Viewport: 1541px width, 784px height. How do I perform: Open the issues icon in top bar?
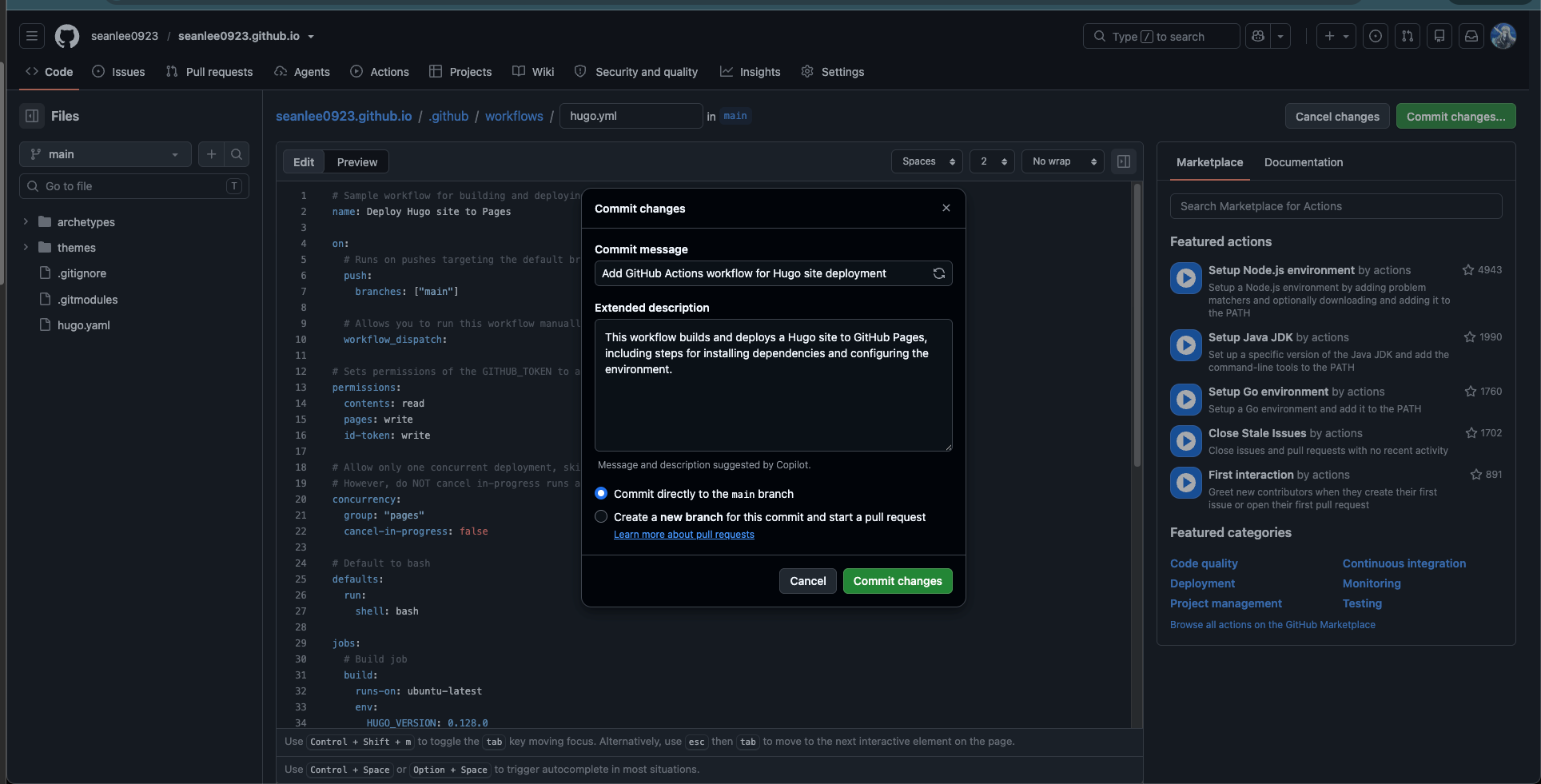(x=1376, y=36)
